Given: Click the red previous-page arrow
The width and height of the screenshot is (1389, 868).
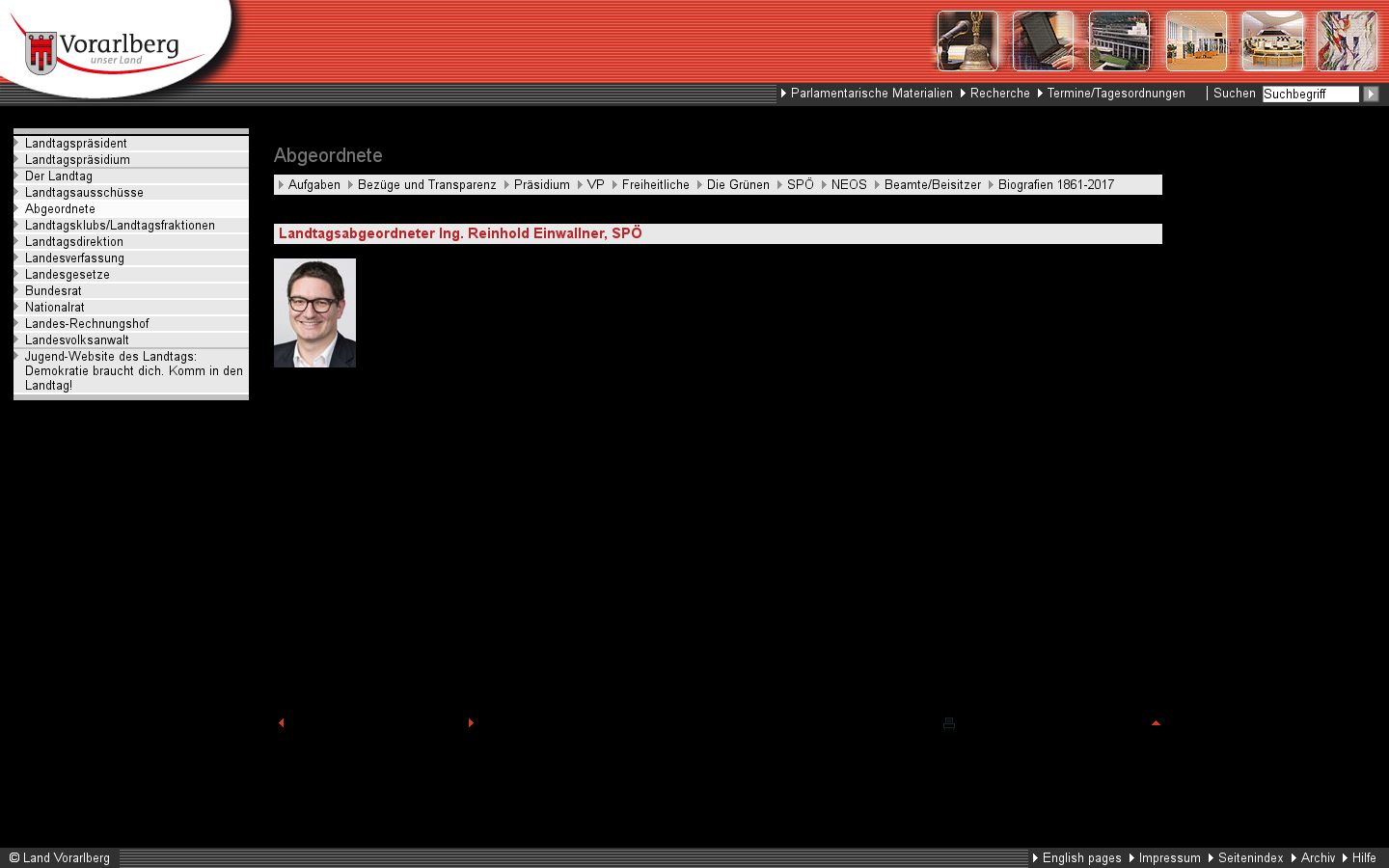Looking at the screenshot, I should 281,723.
